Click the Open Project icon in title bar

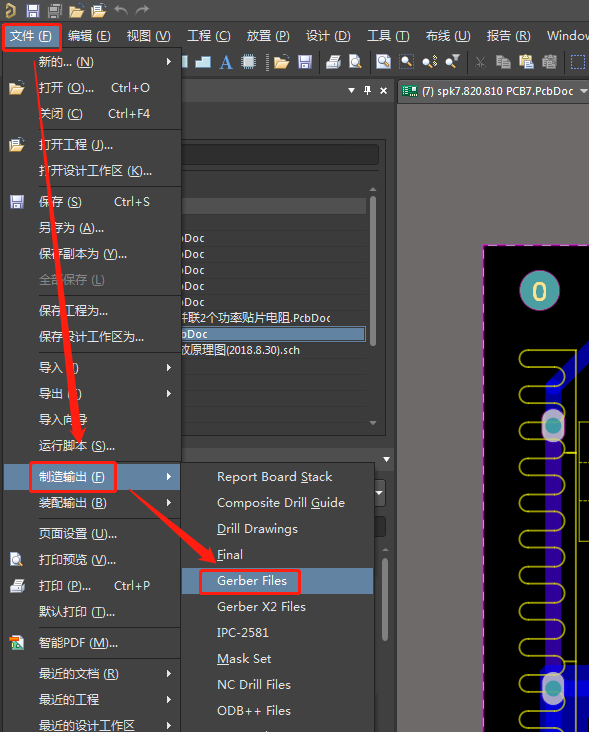tap(98, 10)
